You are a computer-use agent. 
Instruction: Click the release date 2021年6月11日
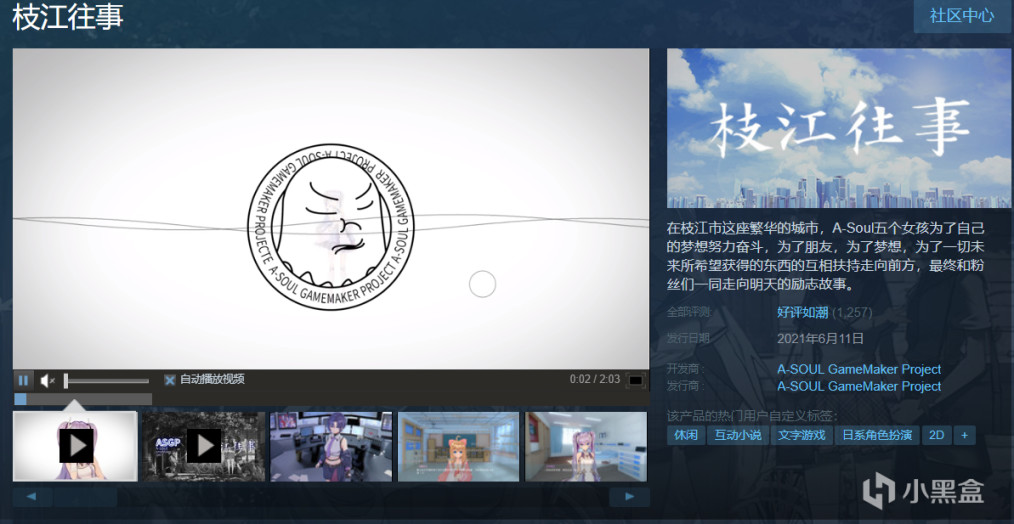821,338
